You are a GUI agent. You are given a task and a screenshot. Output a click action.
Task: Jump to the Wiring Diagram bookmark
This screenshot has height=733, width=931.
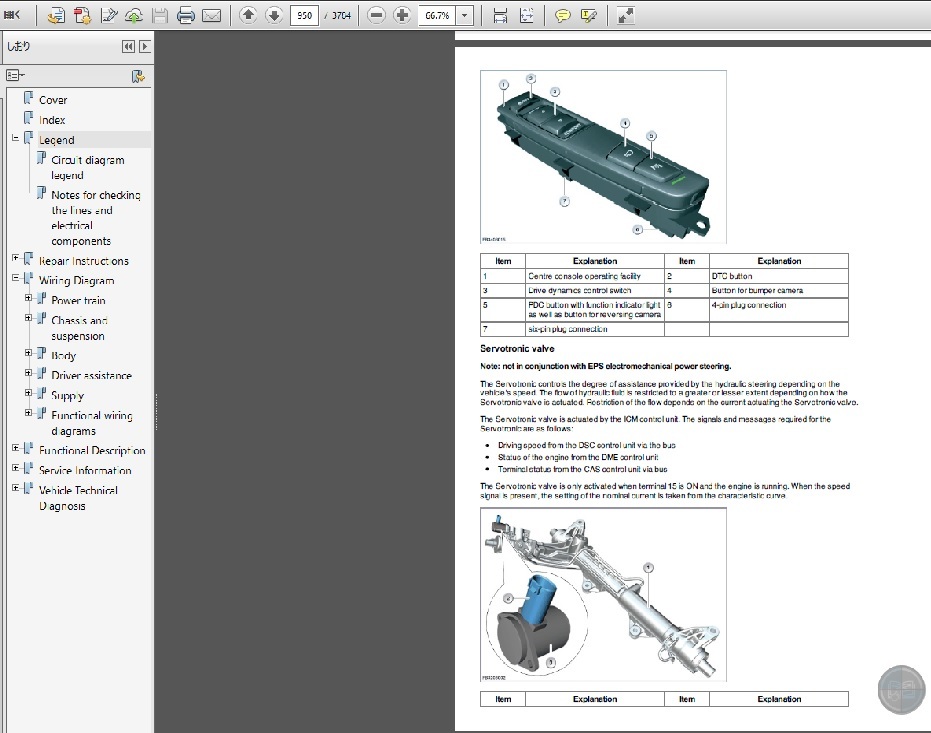[77, 281]
